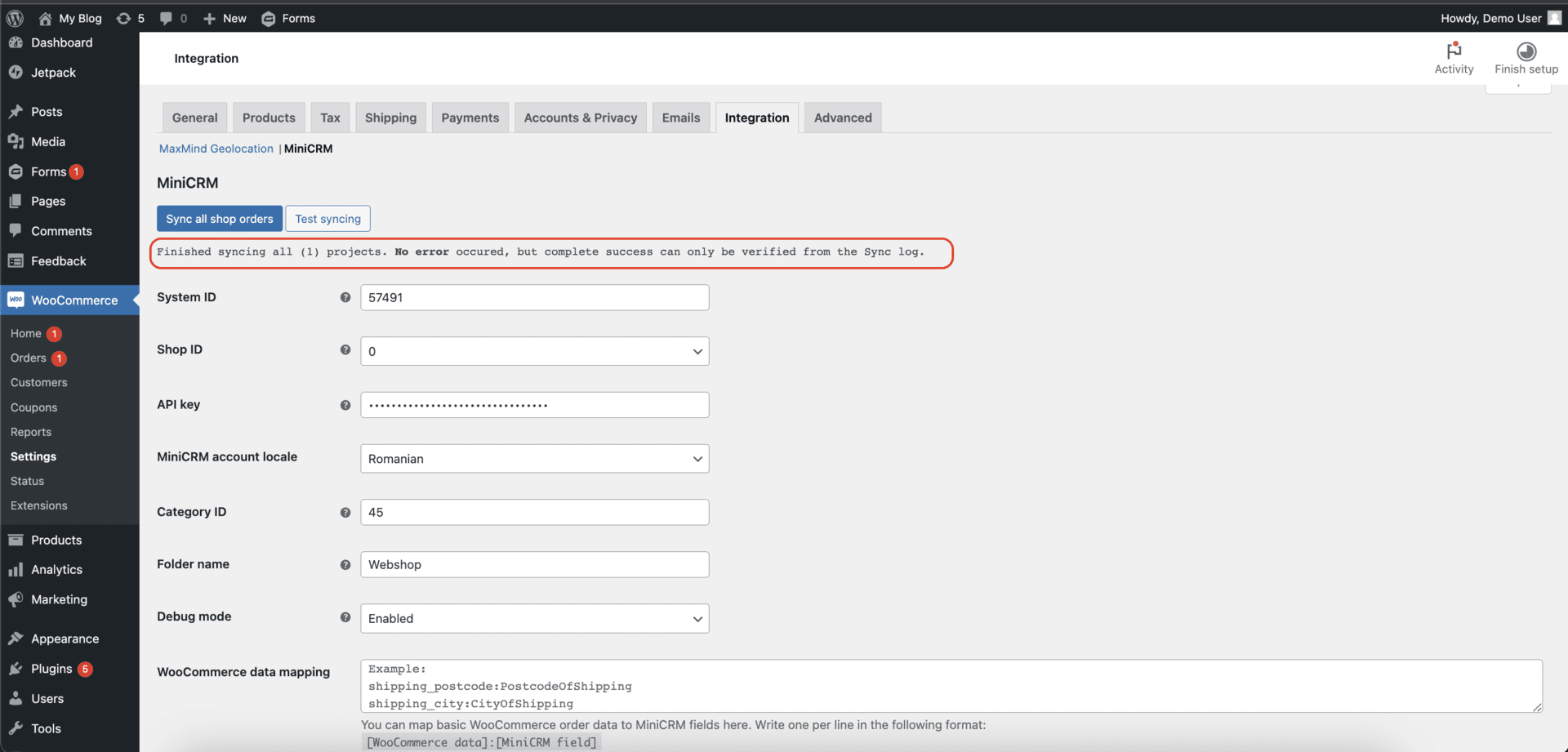Open the My Blog home icon
This screenshot has width=1568, height=752.
tap(45, 18)
